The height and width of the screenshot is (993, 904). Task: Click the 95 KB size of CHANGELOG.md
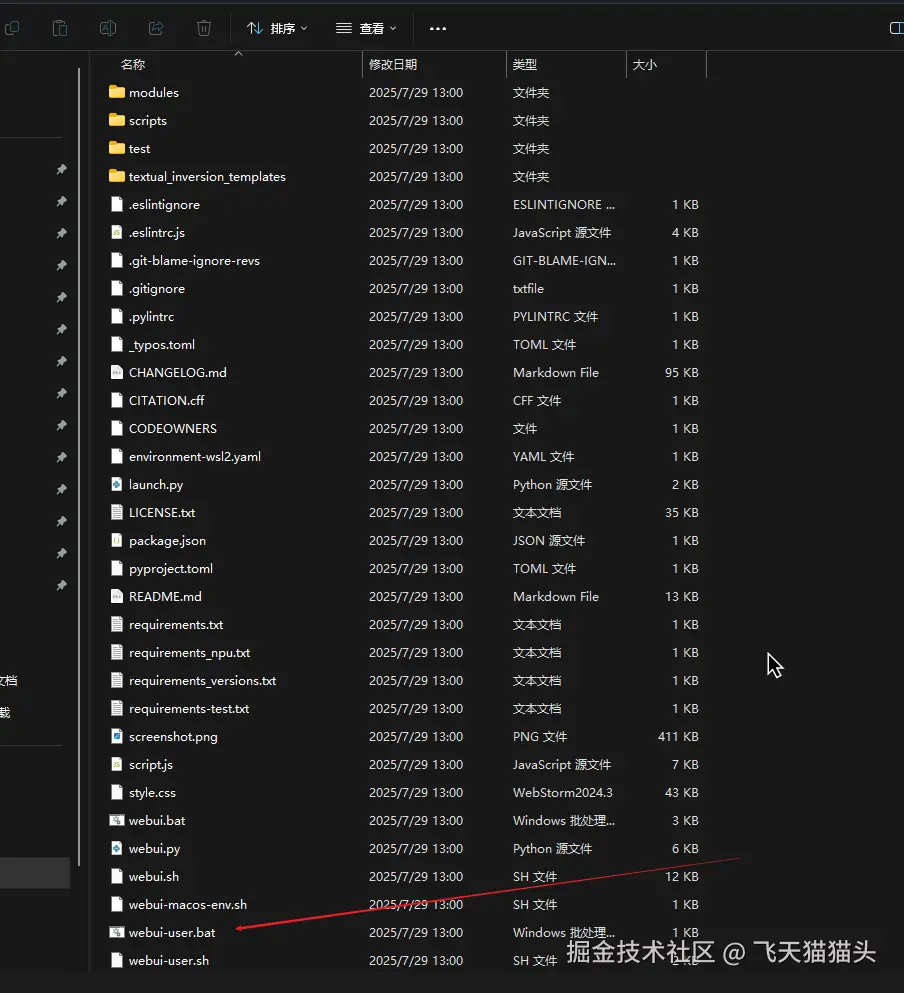click(x=682, y=372)
